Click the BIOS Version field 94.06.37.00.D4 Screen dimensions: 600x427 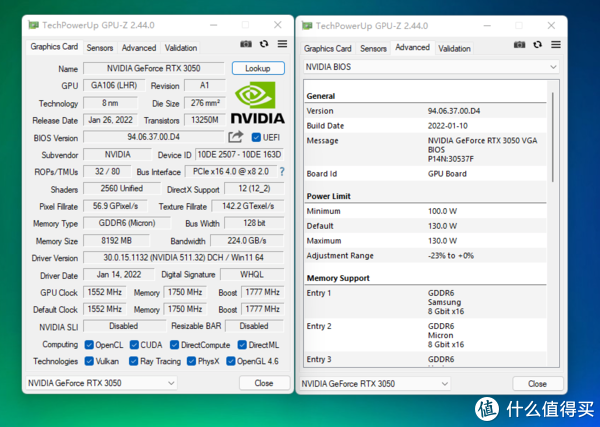pyautogui.click(x=154, y=137)
